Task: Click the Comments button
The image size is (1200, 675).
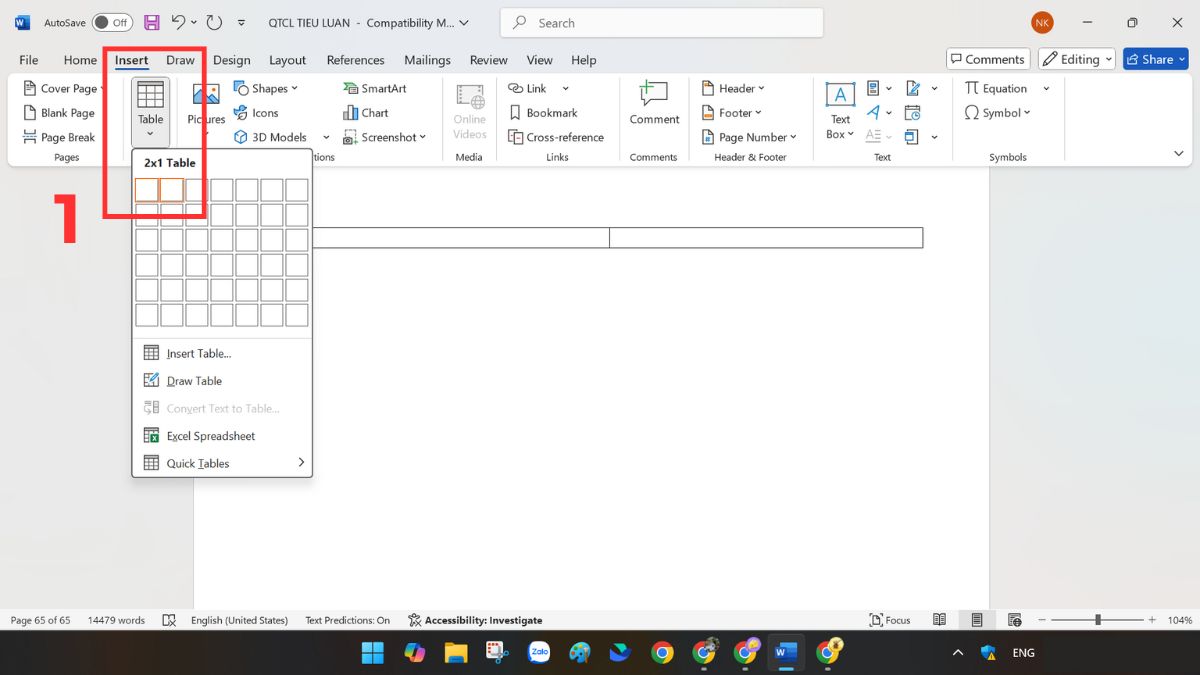Action: (x=988, y=59)
